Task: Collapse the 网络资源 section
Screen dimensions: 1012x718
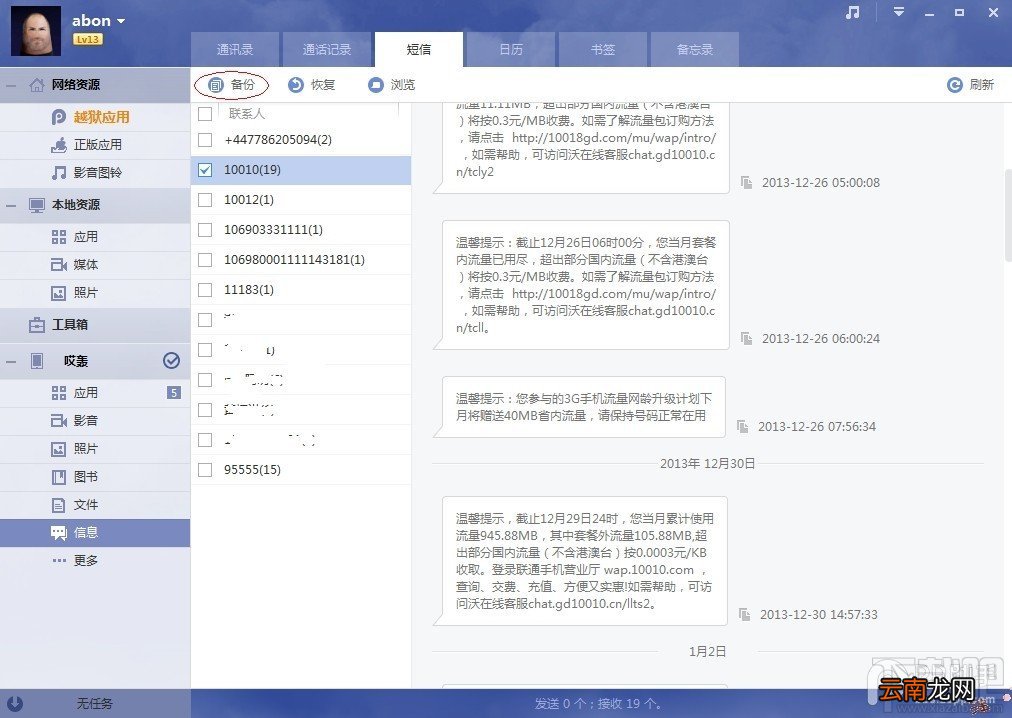Action: point(11,85)
